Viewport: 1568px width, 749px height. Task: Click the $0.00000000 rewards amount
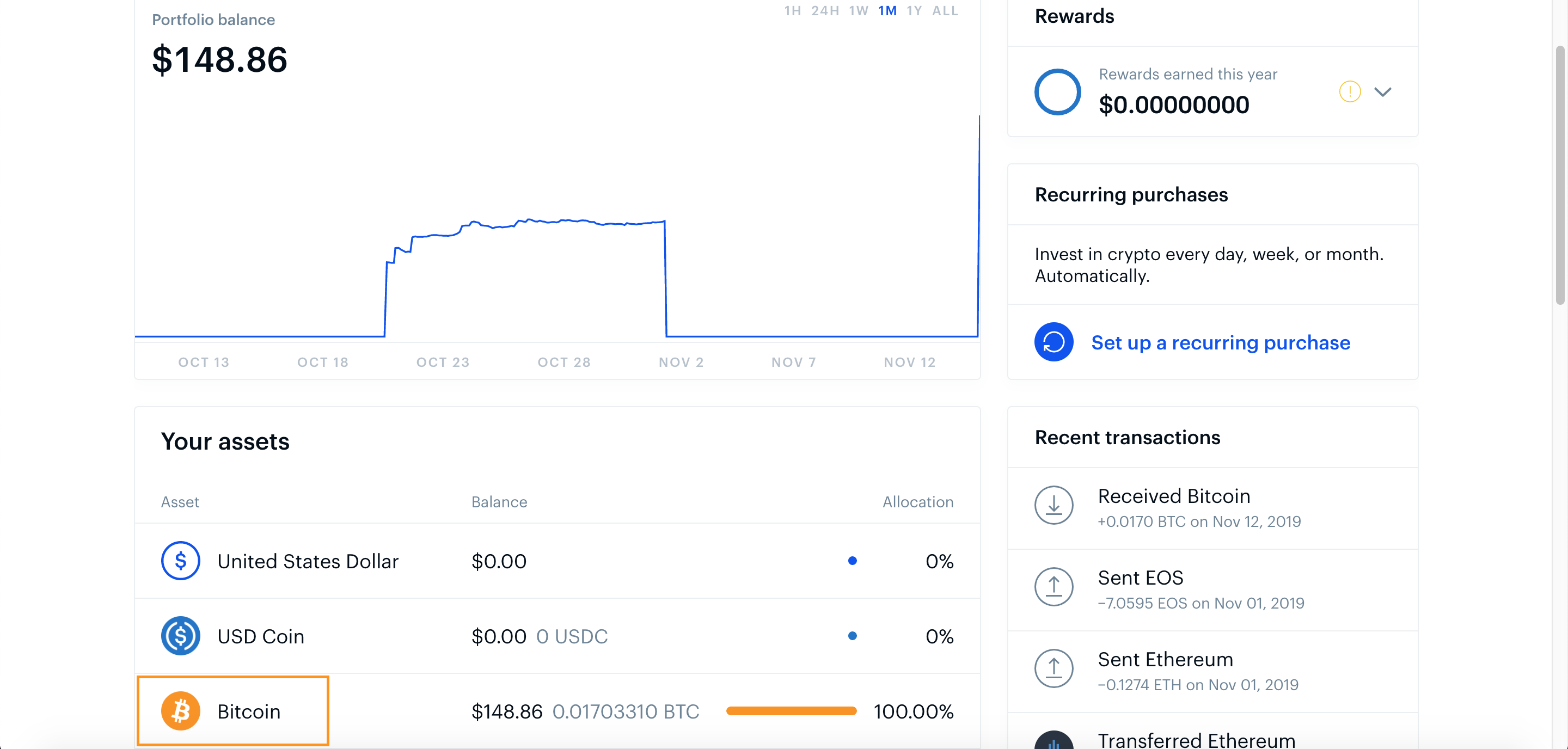(x=1174, y=105)
